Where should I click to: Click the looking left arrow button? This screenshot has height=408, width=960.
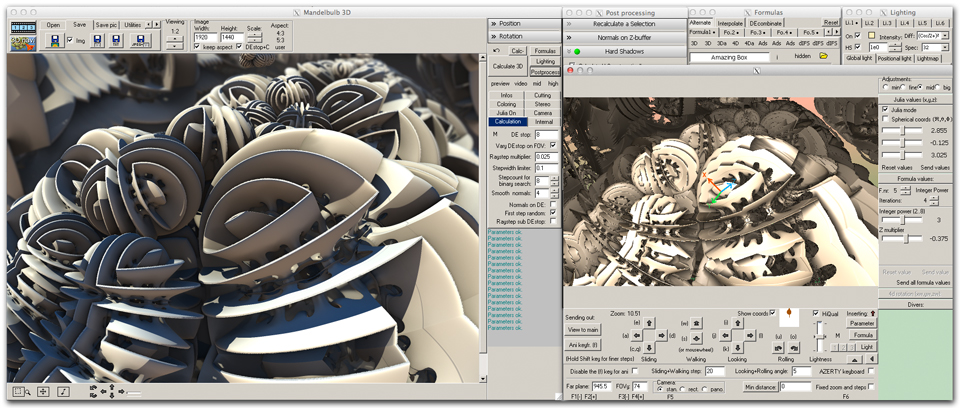[725, 336]
